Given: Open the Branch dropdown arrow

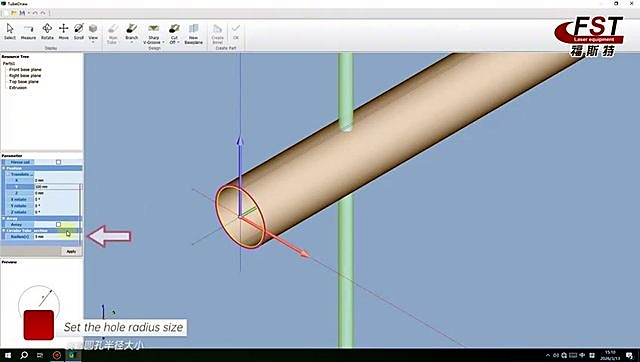Looking at the screenshot, I should [x=131, y=42].
